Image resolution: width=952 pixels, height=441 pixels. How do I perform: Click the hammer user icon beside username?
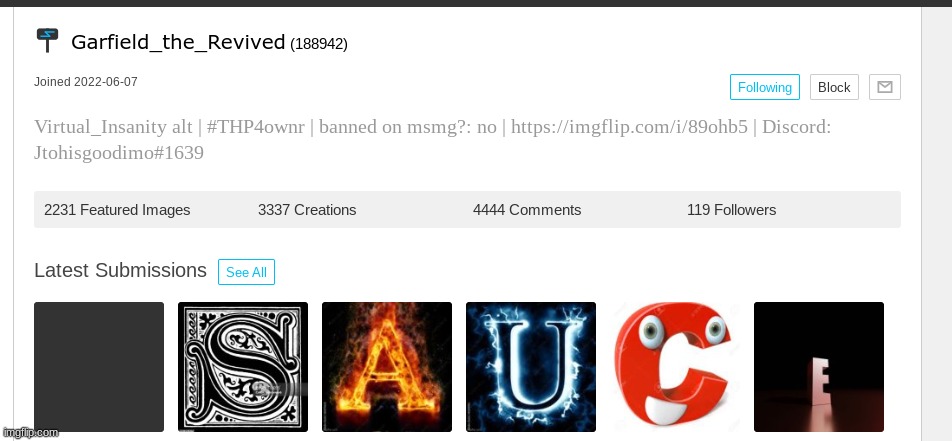click(x=47, y=41)
